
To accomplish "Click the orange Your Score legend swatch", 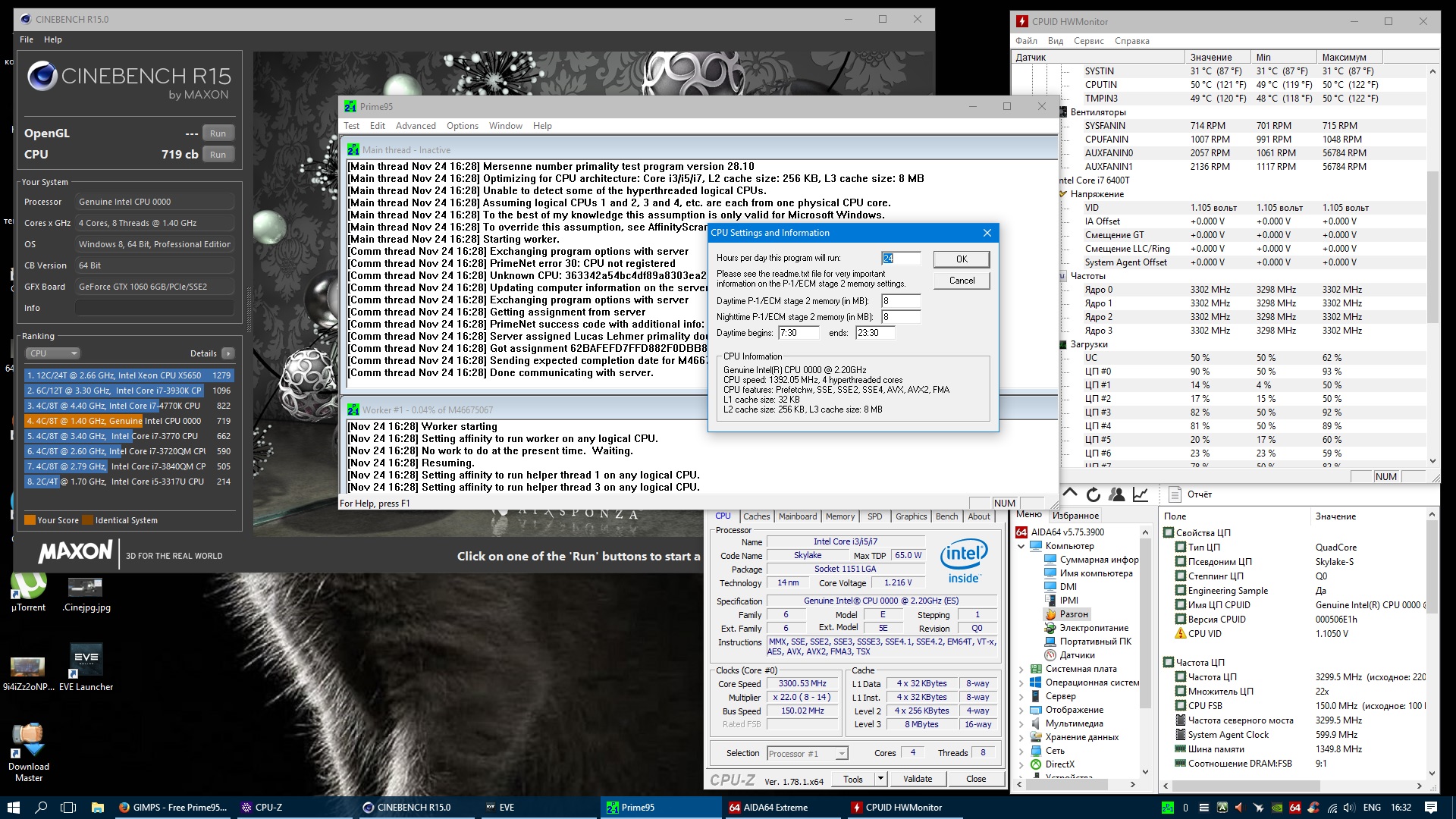I will (30, 520).
